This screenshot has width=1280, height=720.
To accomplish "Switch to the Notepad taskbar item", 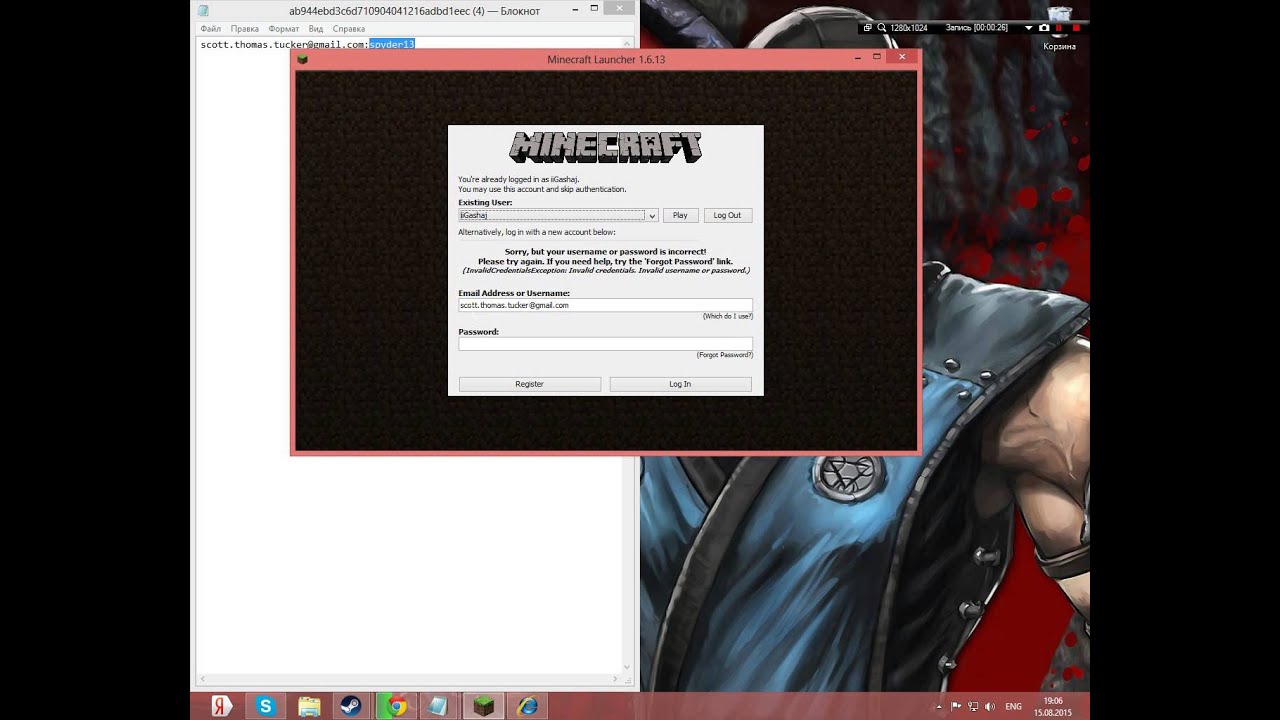I will (x=439, y=706).
